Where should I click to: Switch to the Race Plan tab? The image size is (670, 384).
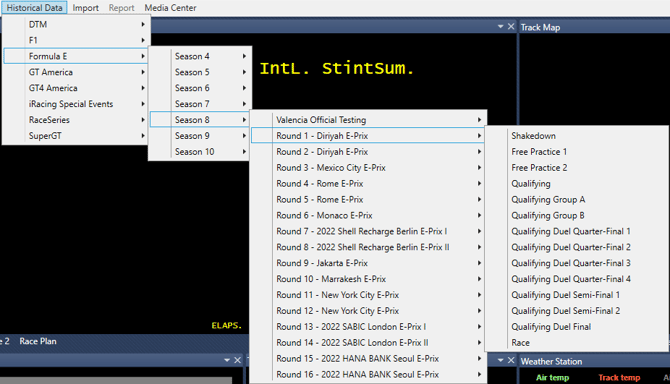point(38,341)
